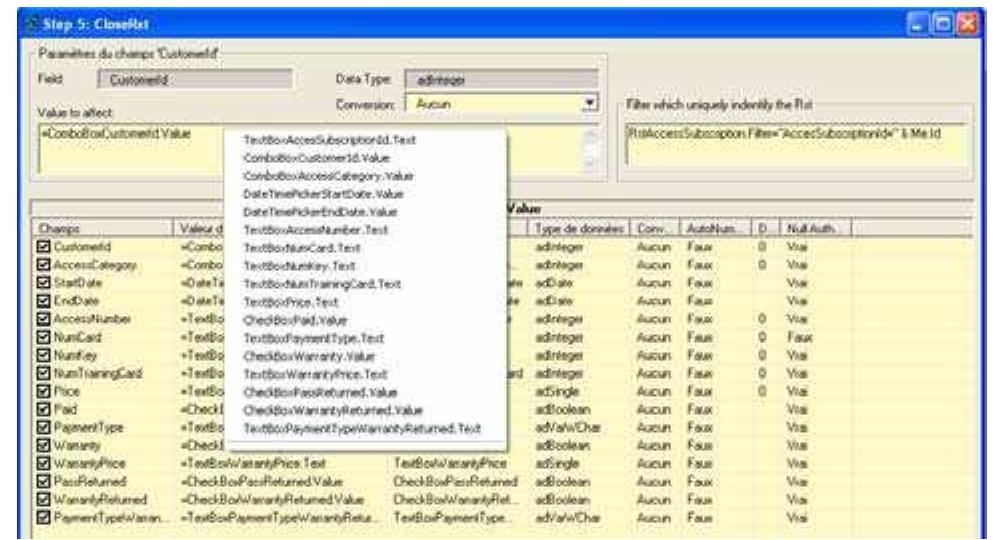
Task: Click the filter text box with RstAccessSubscription.Filter
Action: point(796,145)
